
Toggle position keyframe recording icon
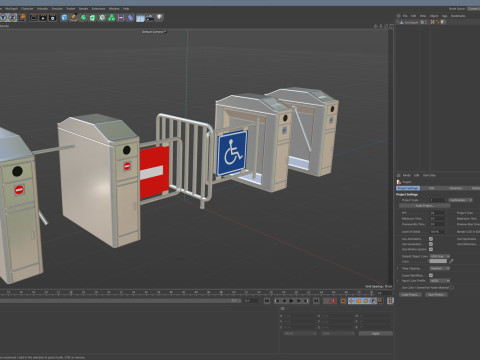click(351, 301)
